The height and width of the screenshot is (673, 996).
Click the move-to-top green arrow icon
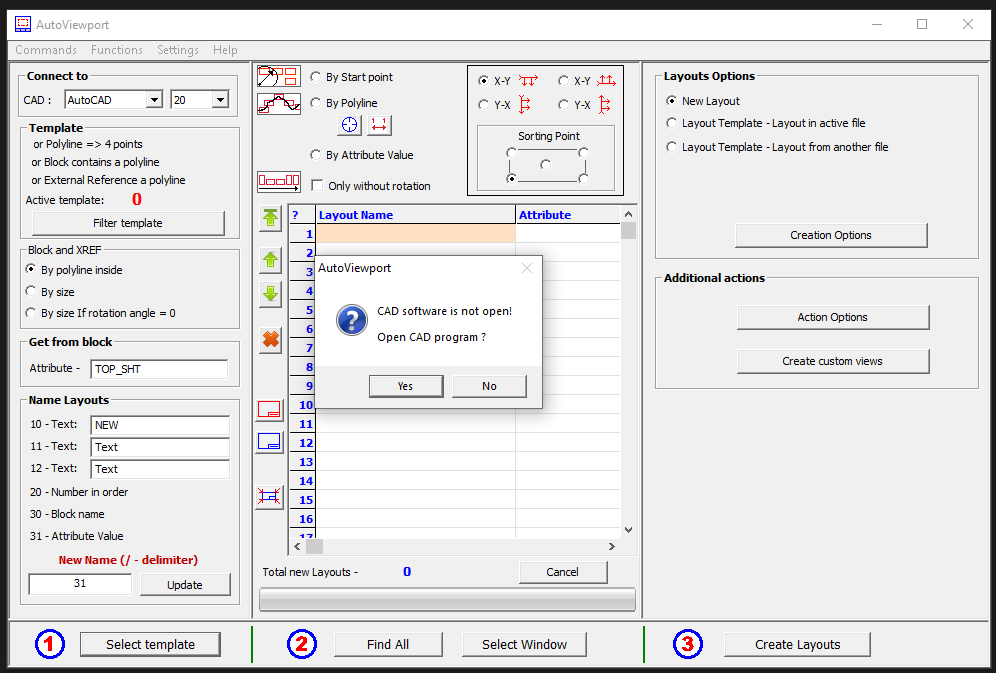click(x=270, y=218)
